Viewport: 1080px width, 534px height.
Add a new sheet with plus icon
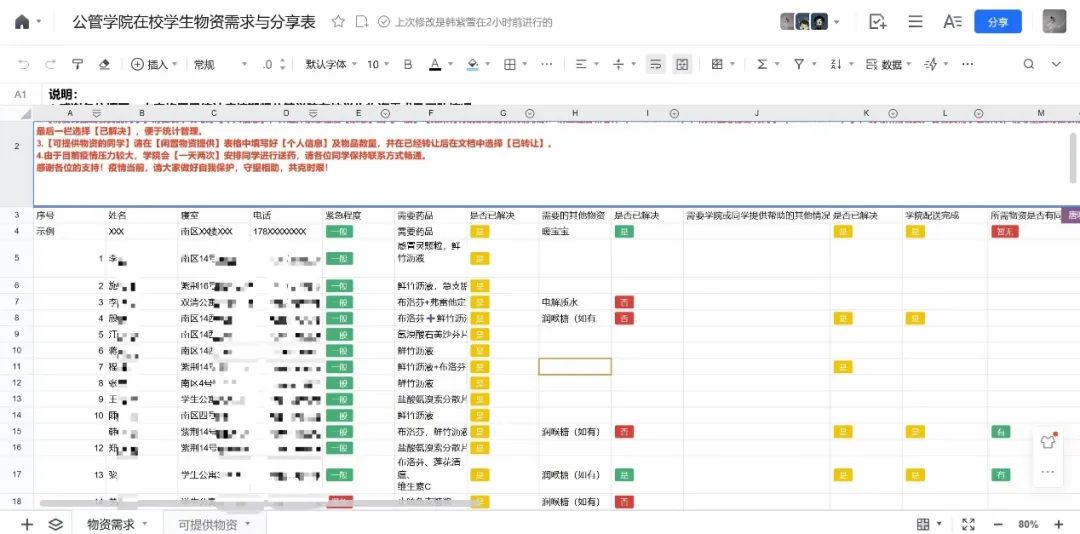point(27,524)
